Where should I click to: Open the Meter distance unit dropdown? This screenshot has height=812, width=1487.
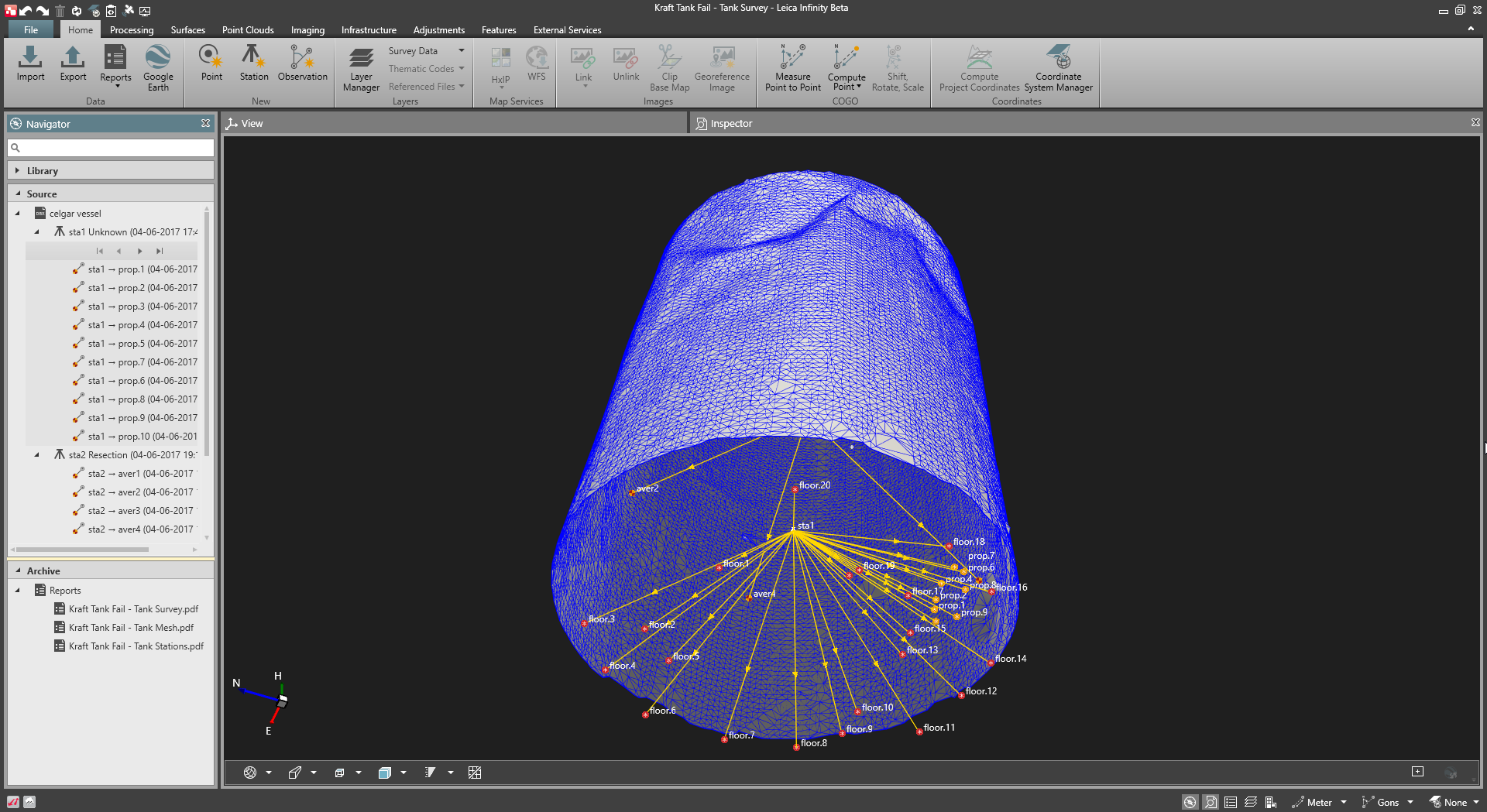coord(1344,802)
